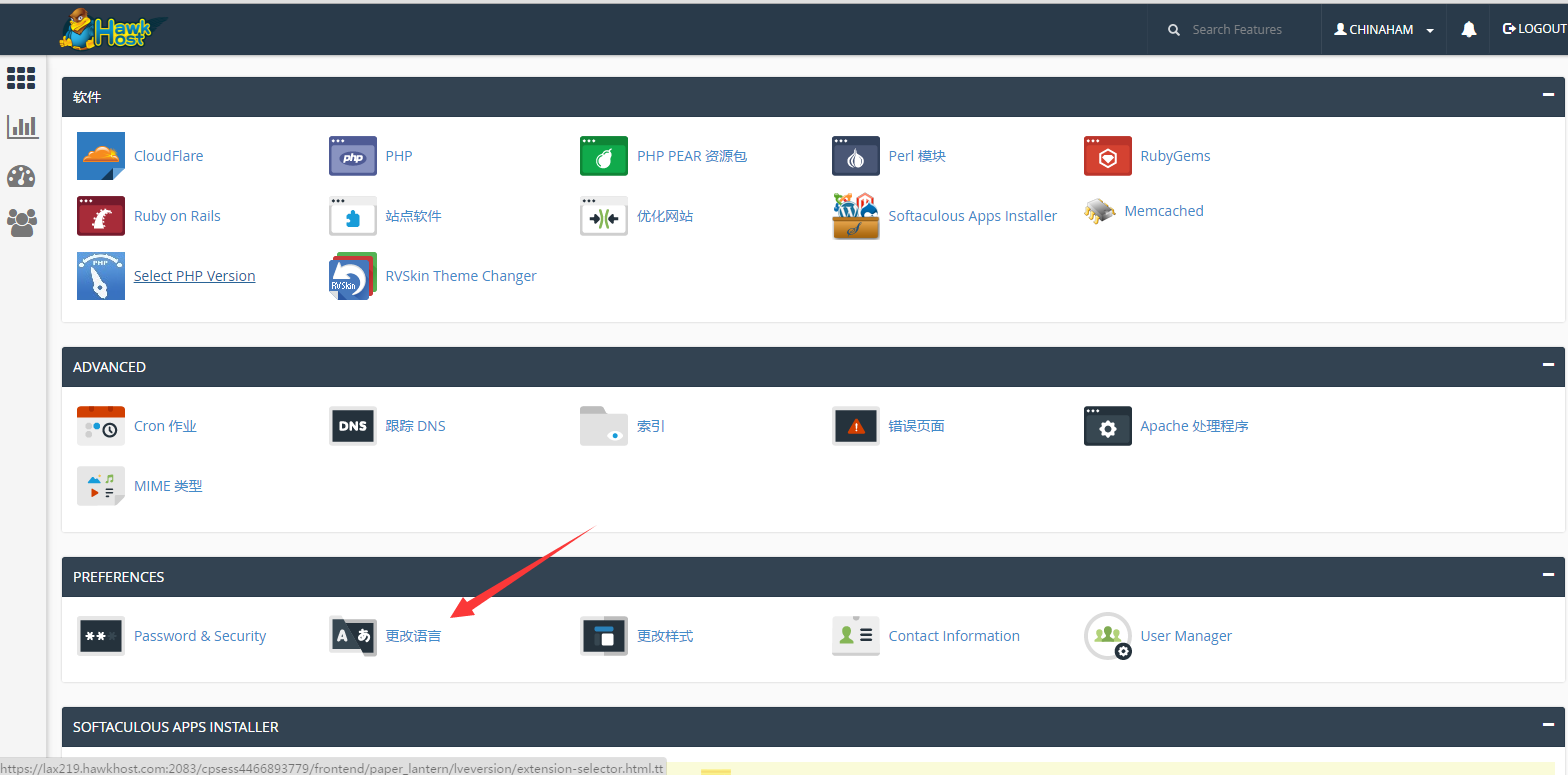The height and width of the screenshot is (775, 1568).
Task: Open the 更改语言 link
Action: click(x=413, y=636)
